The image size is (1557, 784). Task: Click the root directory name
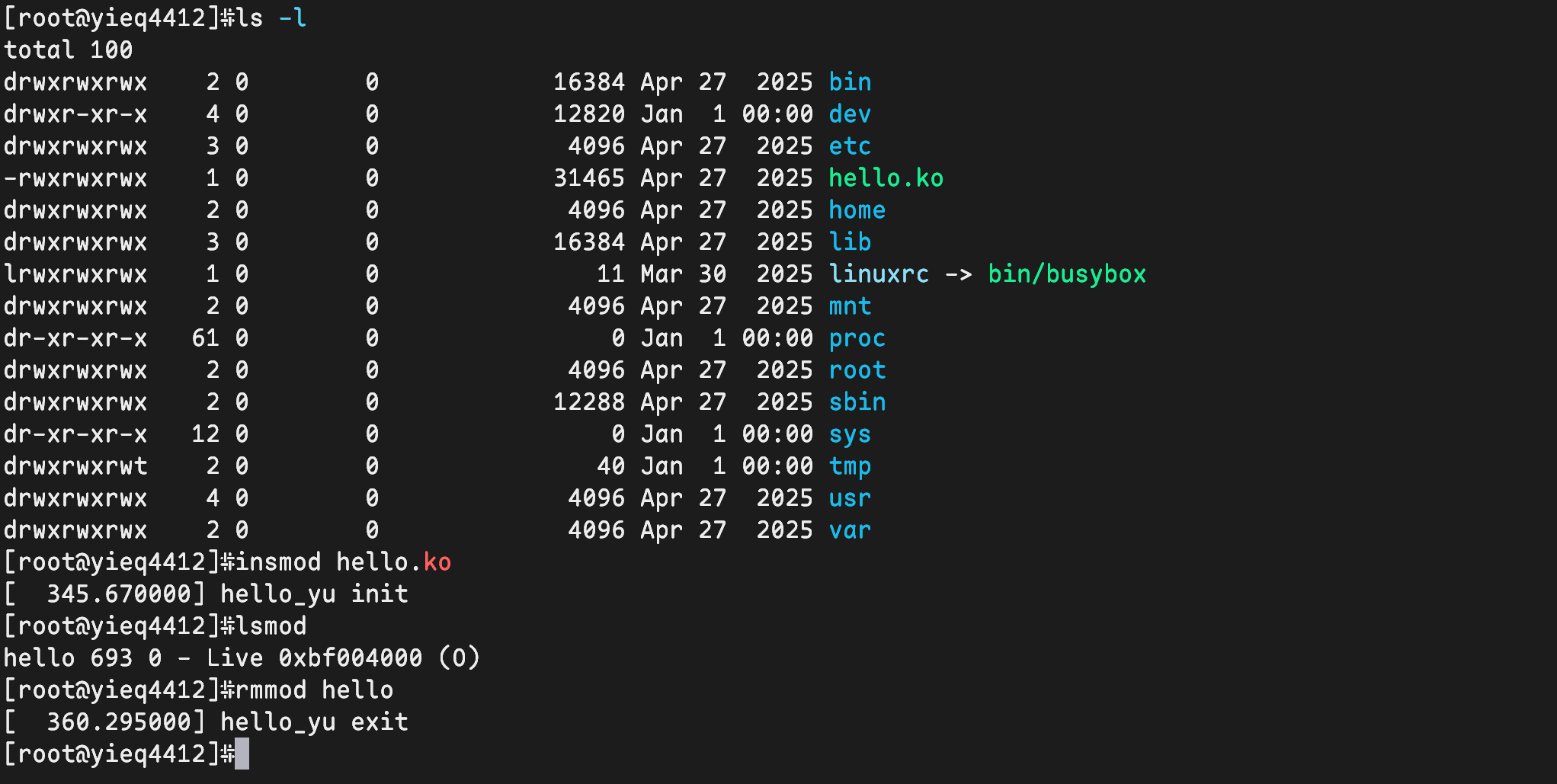[857, 370]
